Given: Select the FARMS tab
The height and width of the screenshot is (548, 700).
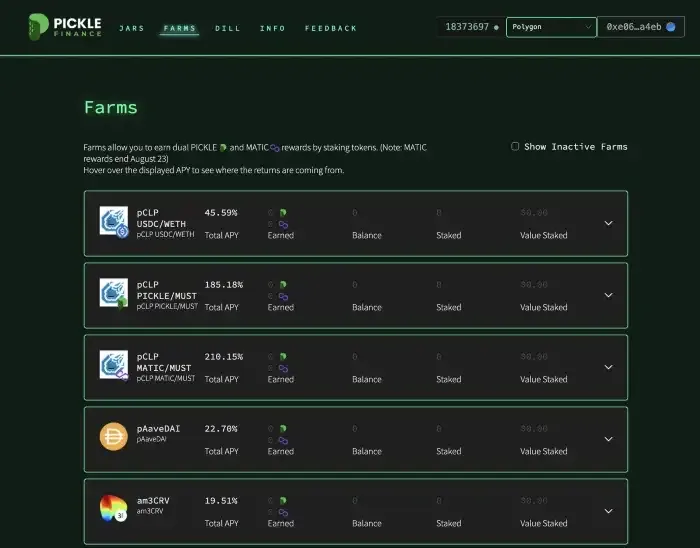Looking at the screenshot, I should [x=179, y=29].
